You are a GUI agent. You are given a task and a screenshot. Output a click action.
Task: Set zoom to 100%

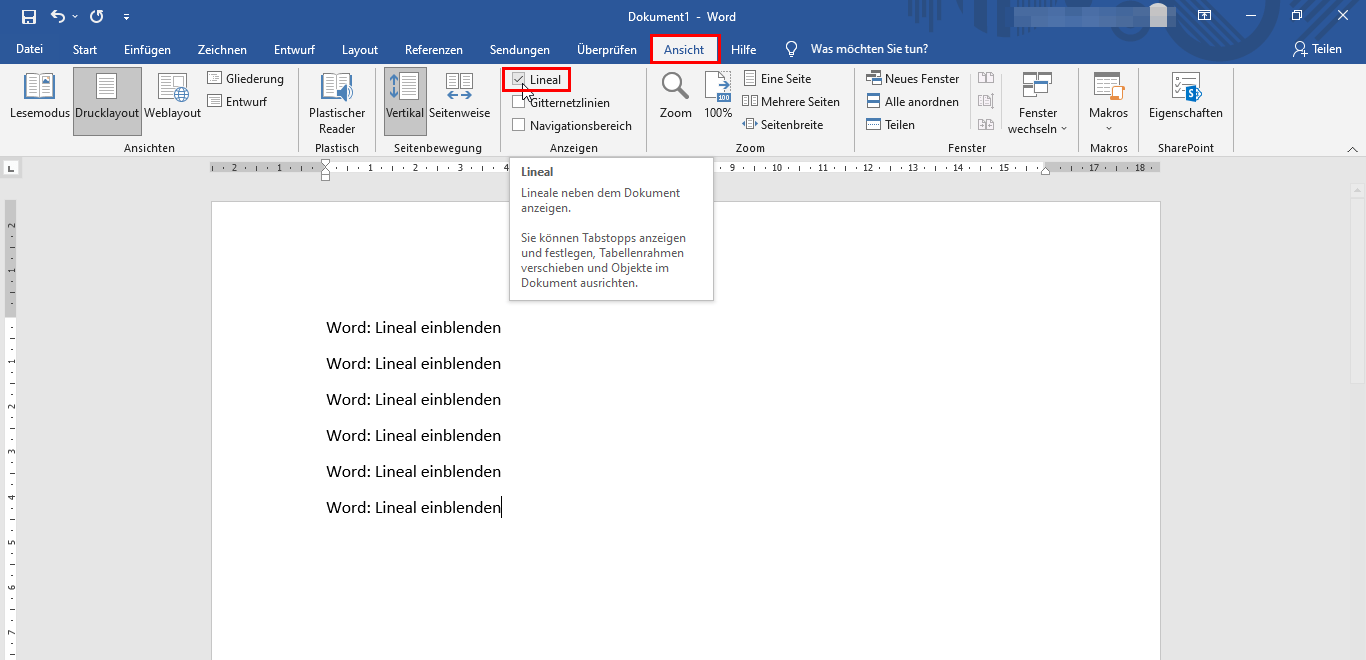(718, 97)
